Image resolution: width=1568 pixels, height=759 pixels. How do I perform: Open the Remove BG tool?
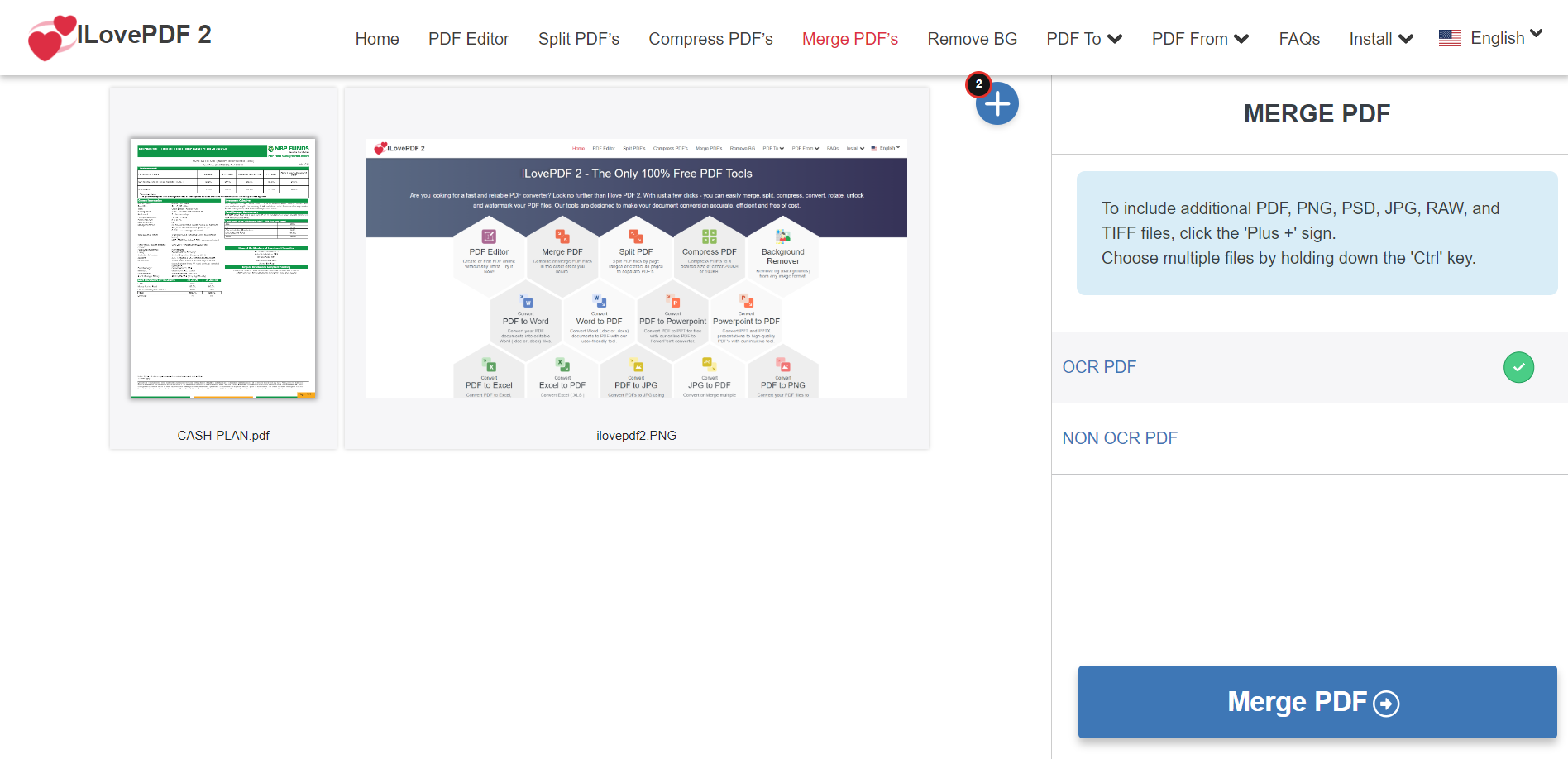point(973,39)
